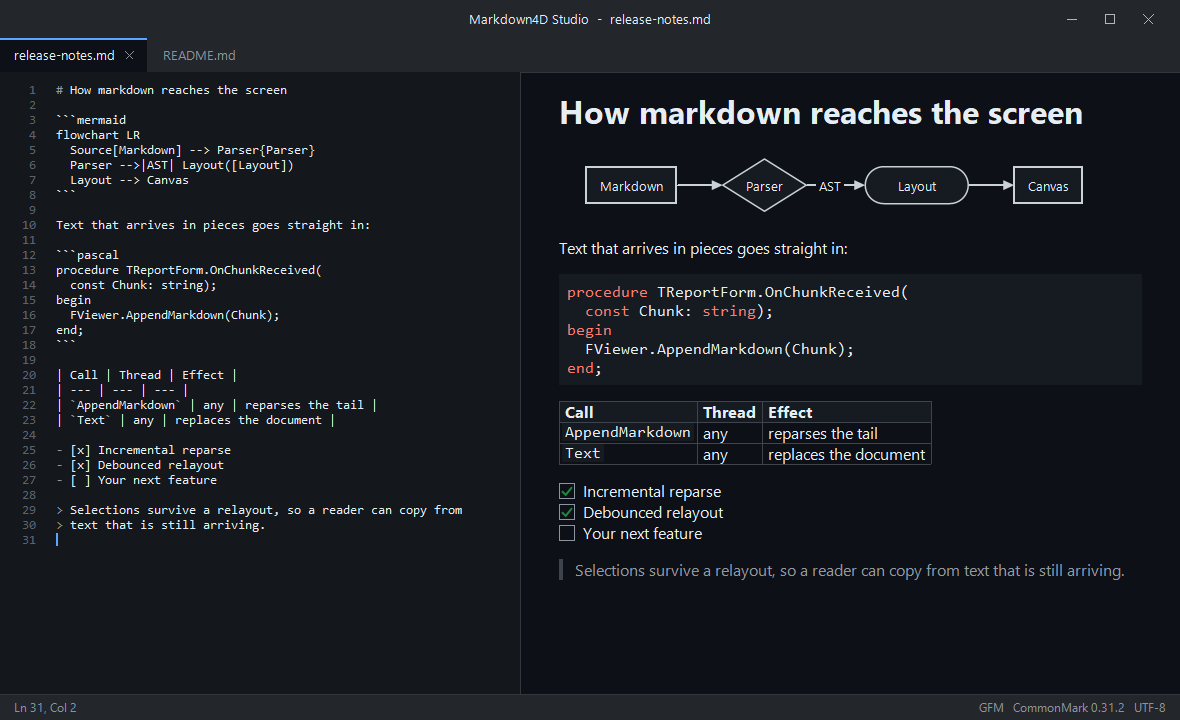Minimize the Markdown4D Studio window
This screenshot has height=720, width=1180.
tap(1072, 20)
